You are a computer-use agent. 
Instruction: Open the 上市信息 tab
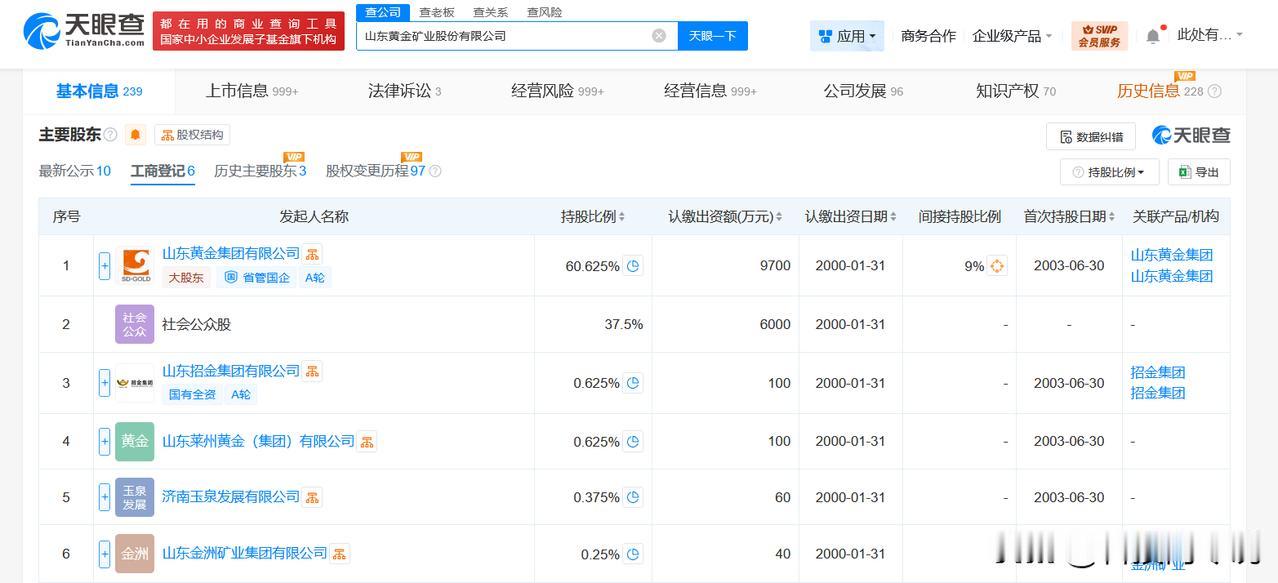pyautogui.click(x=252, y=91)
